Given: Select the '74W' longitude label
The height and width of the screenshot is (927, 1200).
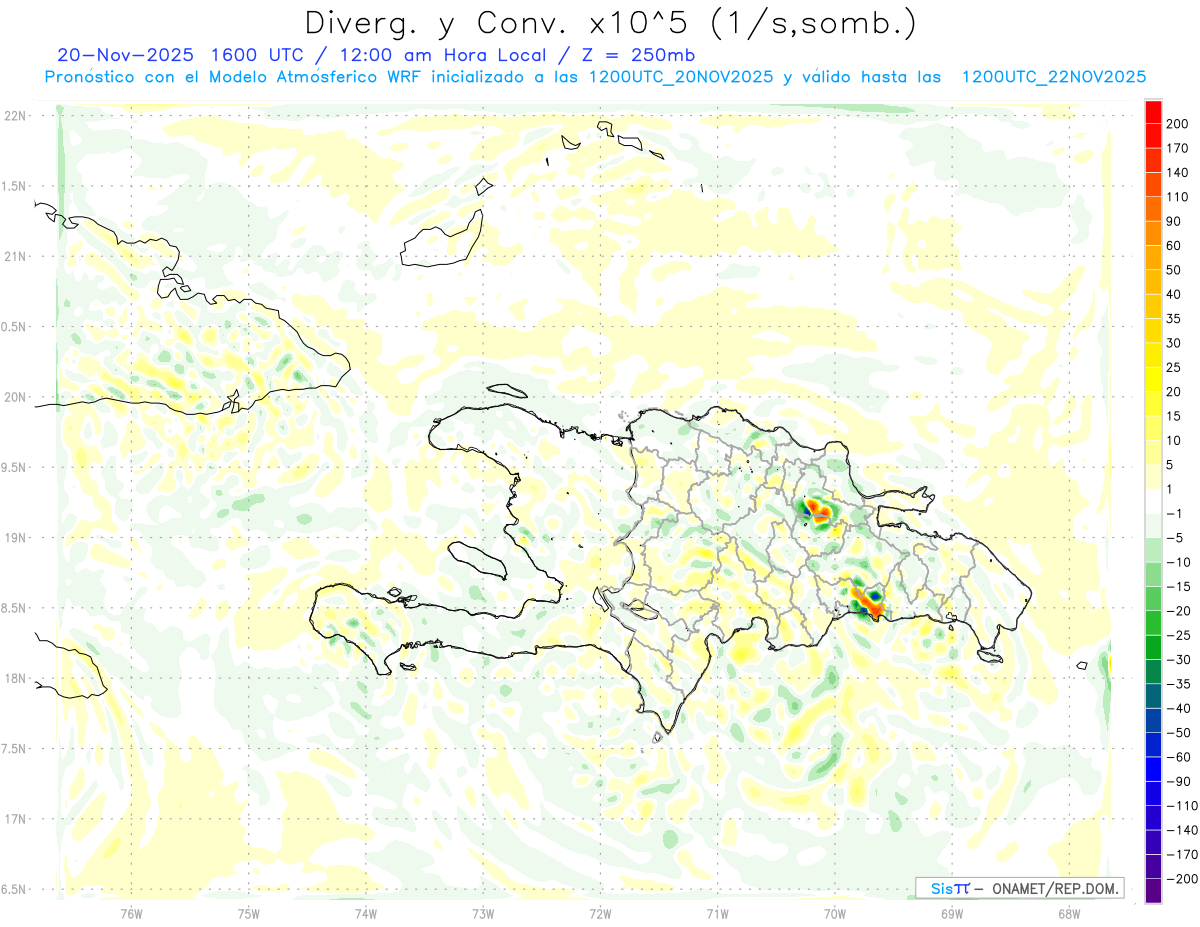Looking at the screenshot, I should pos(366,913).
